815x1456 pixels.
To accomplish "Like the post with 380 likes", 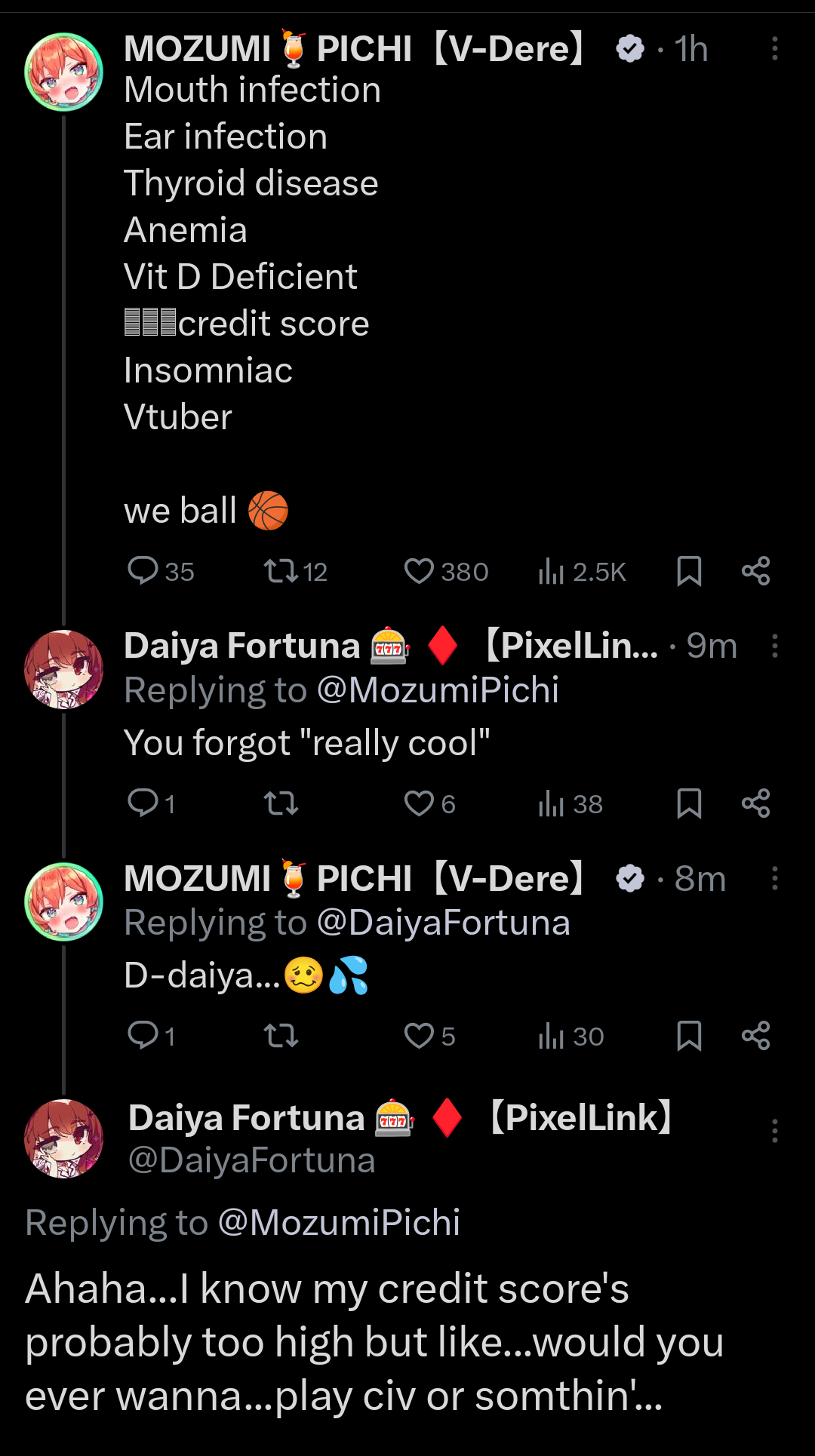I will (420, 571).
